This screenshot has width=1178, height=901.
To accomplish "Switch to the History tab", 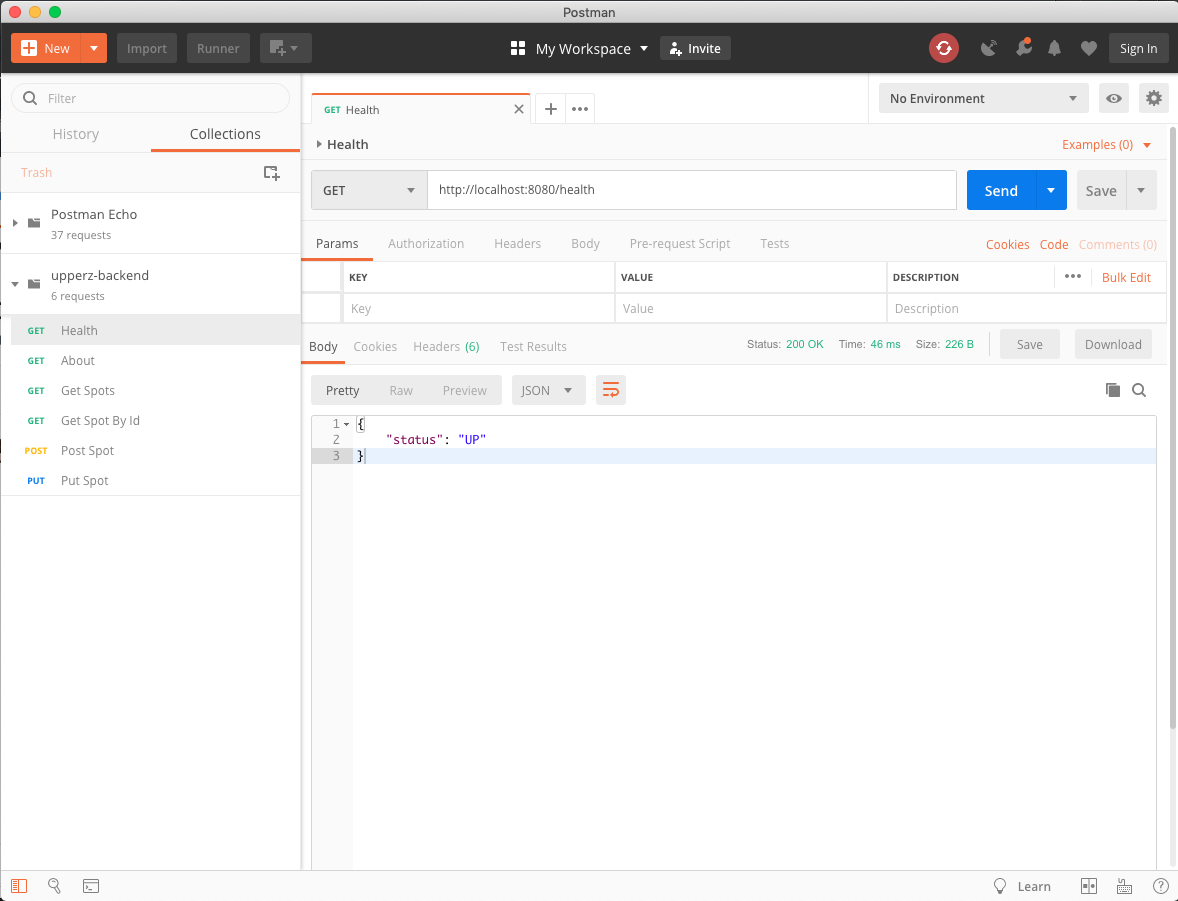I will point(76,134).
